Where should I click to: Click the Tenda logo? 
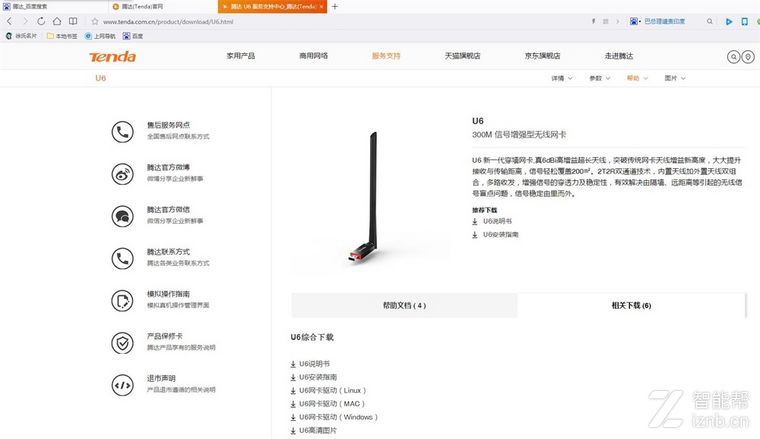coord(112,57)
